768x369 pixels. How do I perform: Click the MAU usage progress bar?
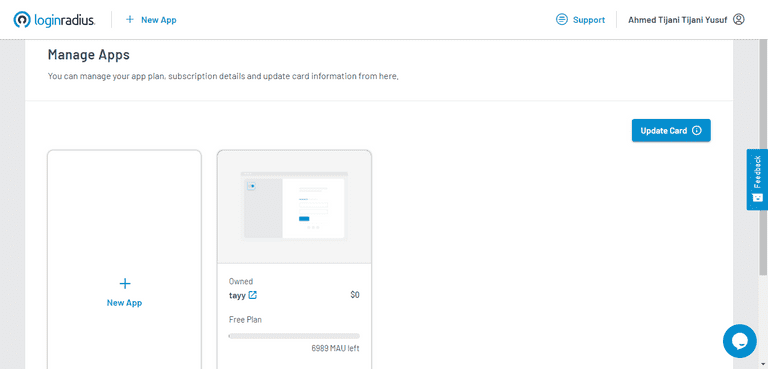294,336
